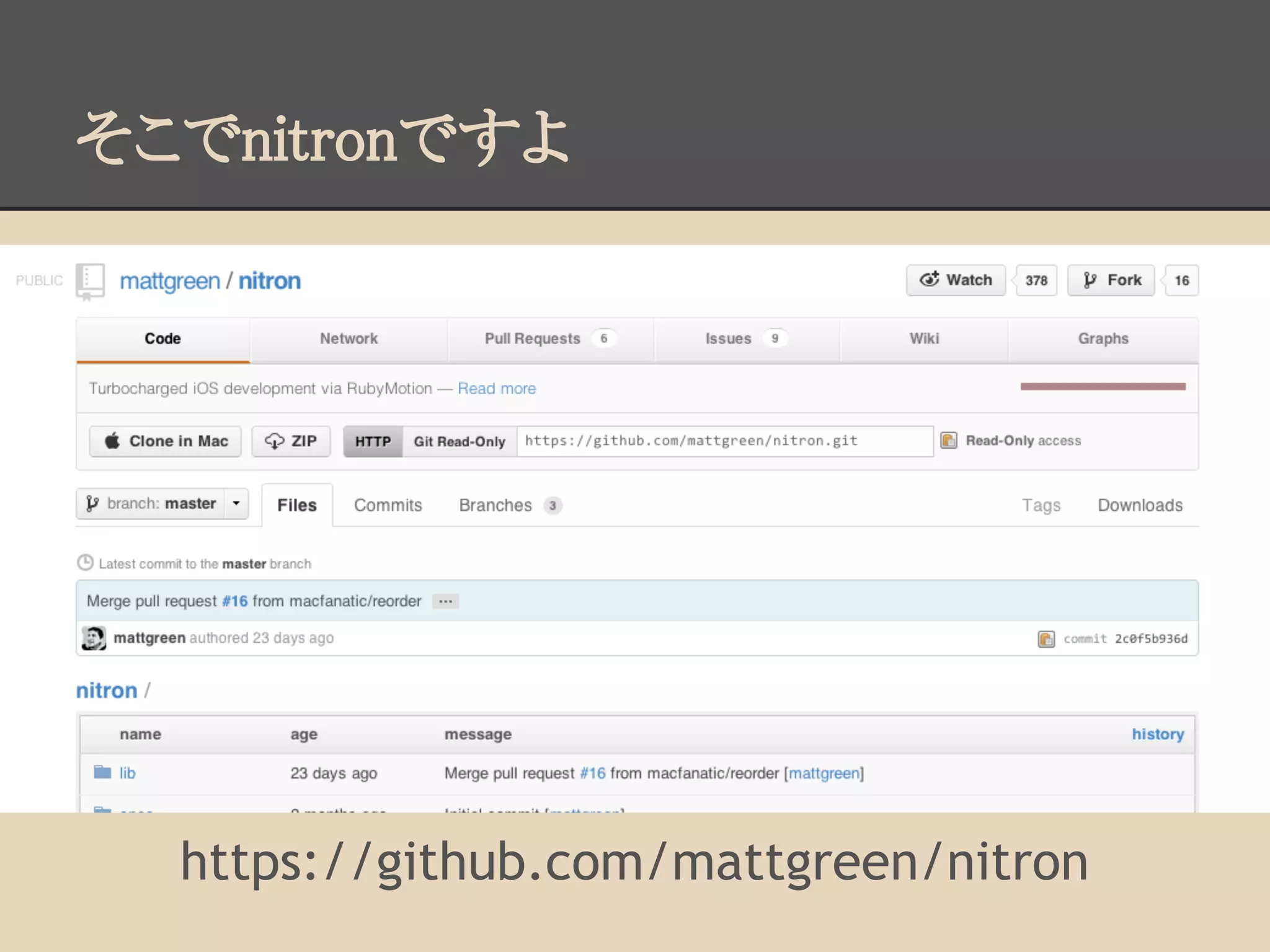Click the Issues count badge 9

(775, 338)
